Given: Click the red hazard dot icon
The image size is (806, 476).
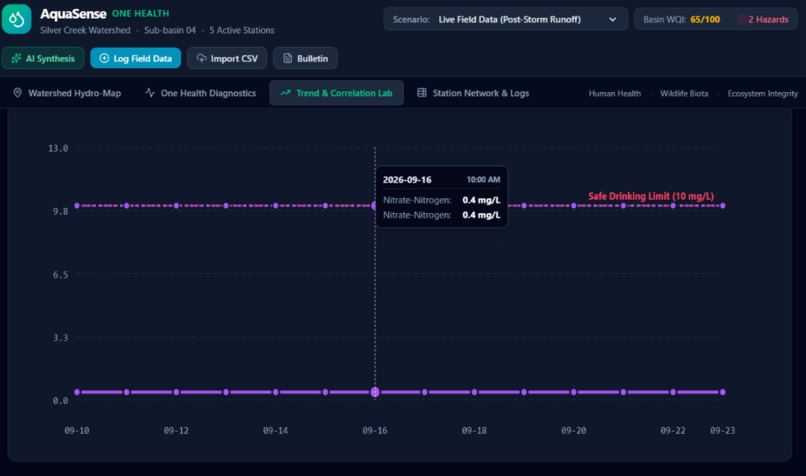Looking at the screenshot, I should [742, 20].
